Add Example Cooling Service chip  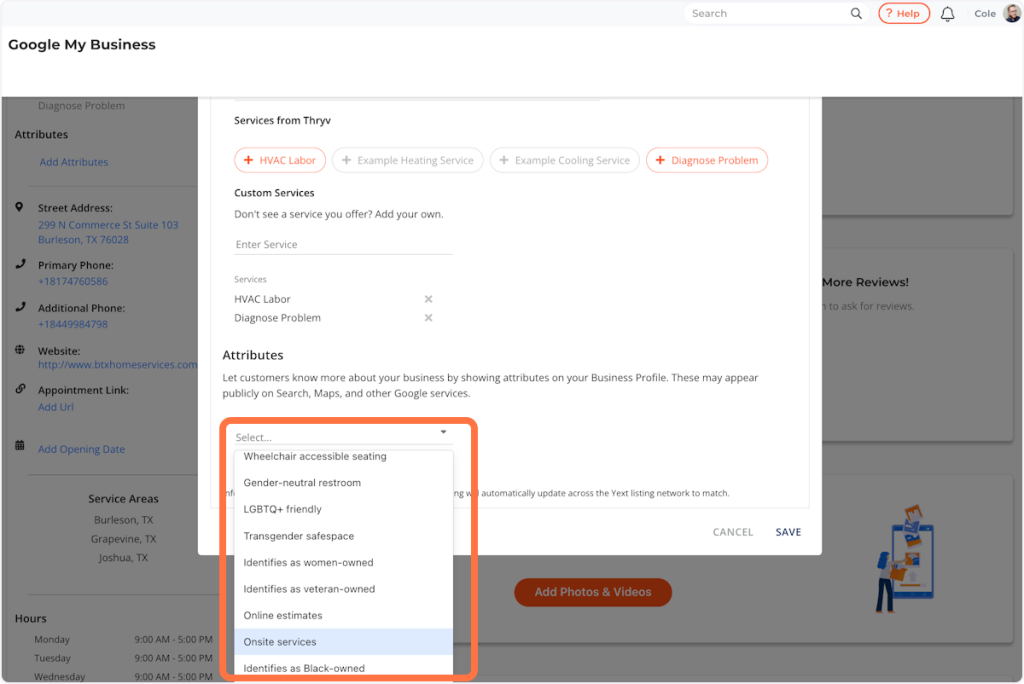564,160
